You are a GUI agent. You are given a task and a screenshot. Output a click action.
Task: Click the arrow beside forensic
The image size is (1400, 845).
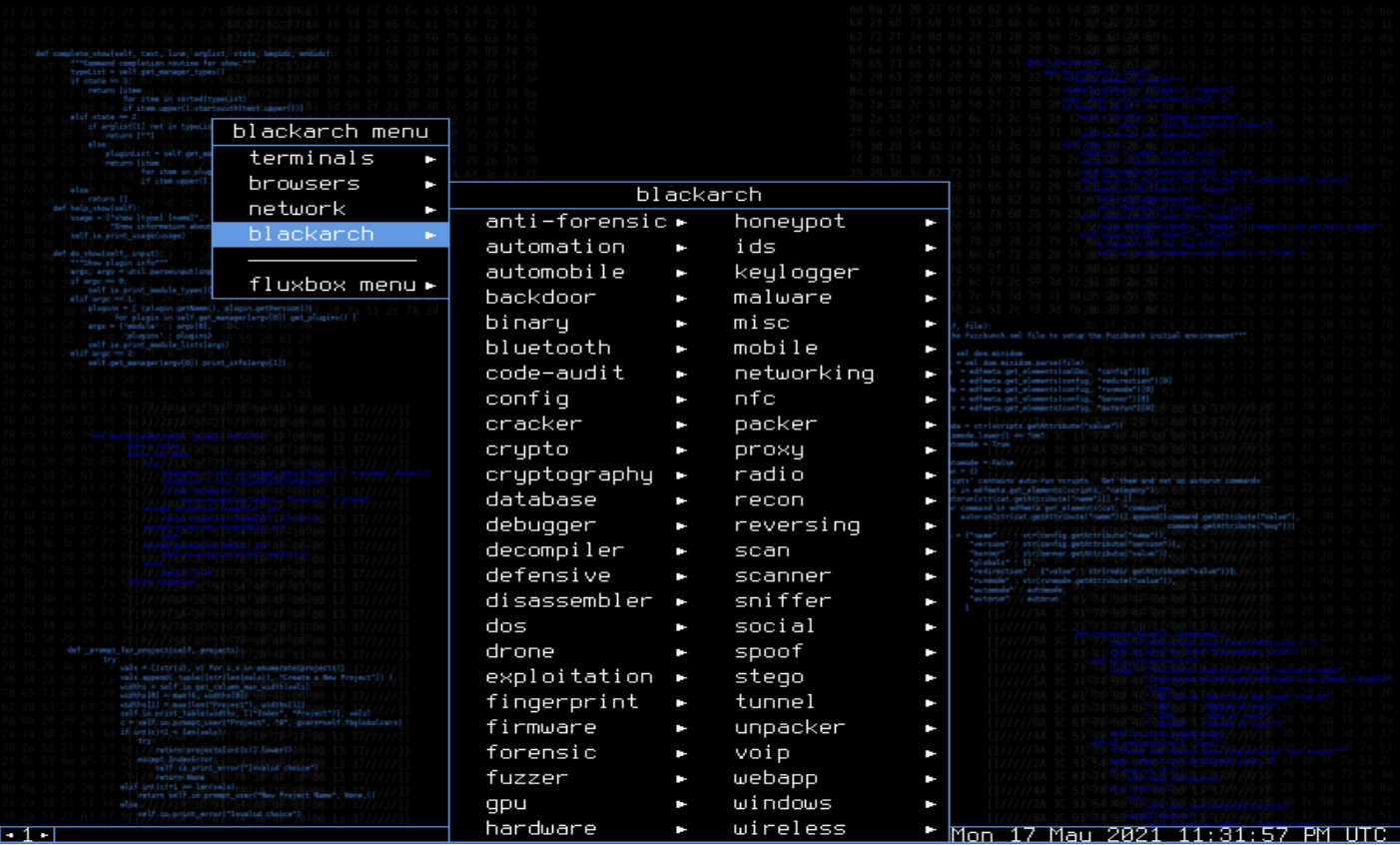(681, 753)
